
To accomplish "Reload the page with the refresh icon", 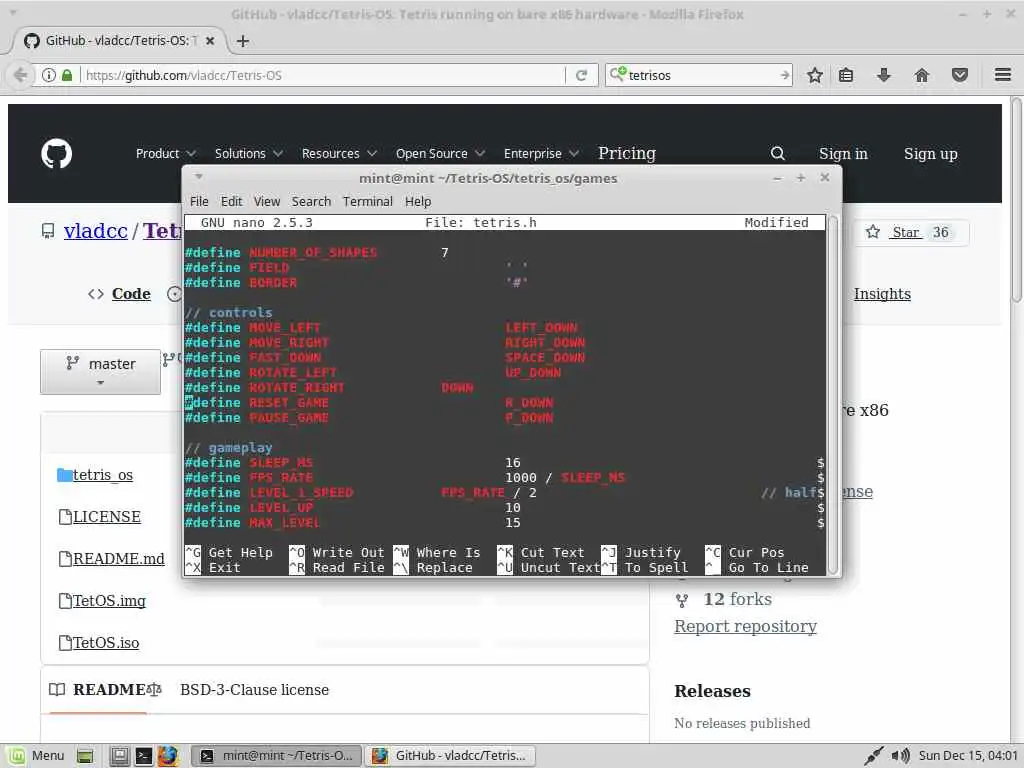I will tap(581, 75).
